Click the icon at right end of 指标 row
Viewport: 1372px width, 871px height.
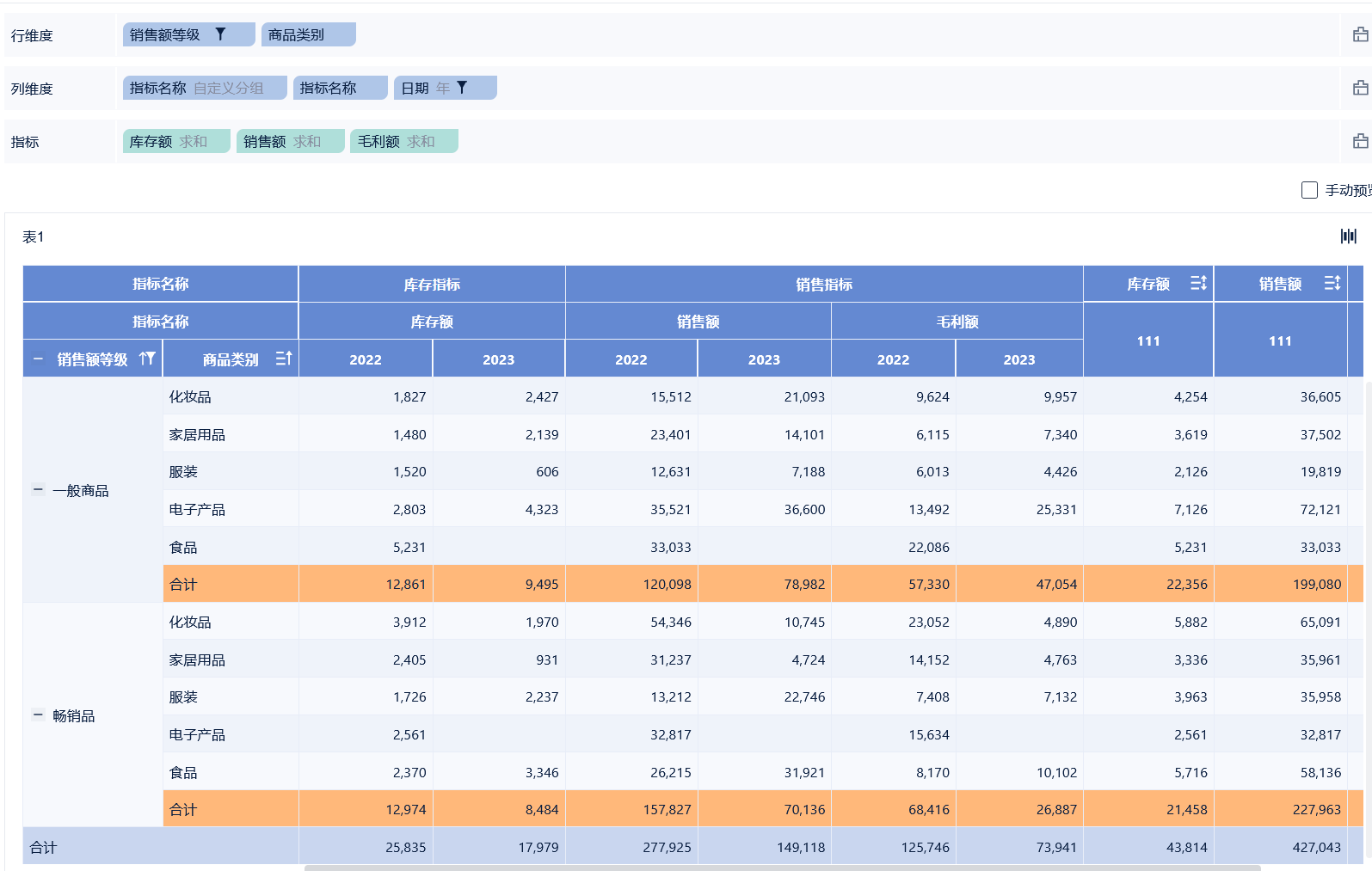1360,142
